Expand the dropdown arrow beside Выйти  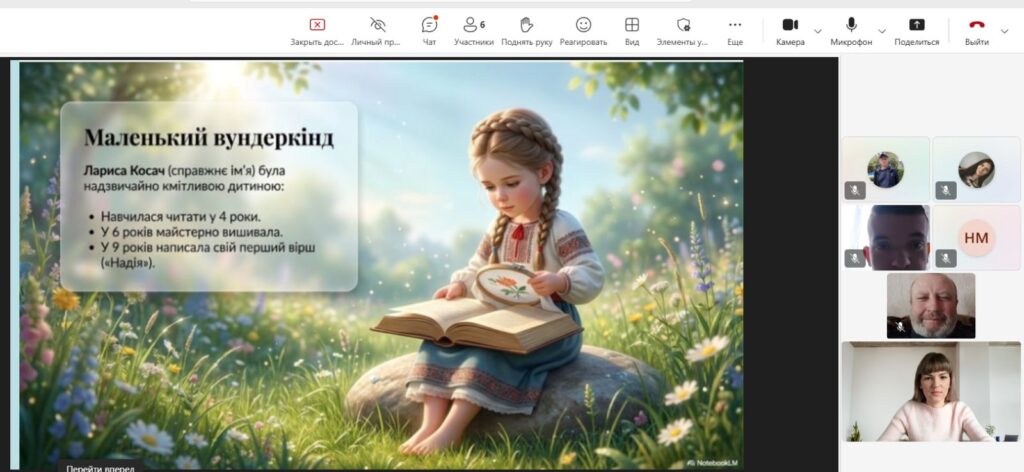tap(1004, 30)
